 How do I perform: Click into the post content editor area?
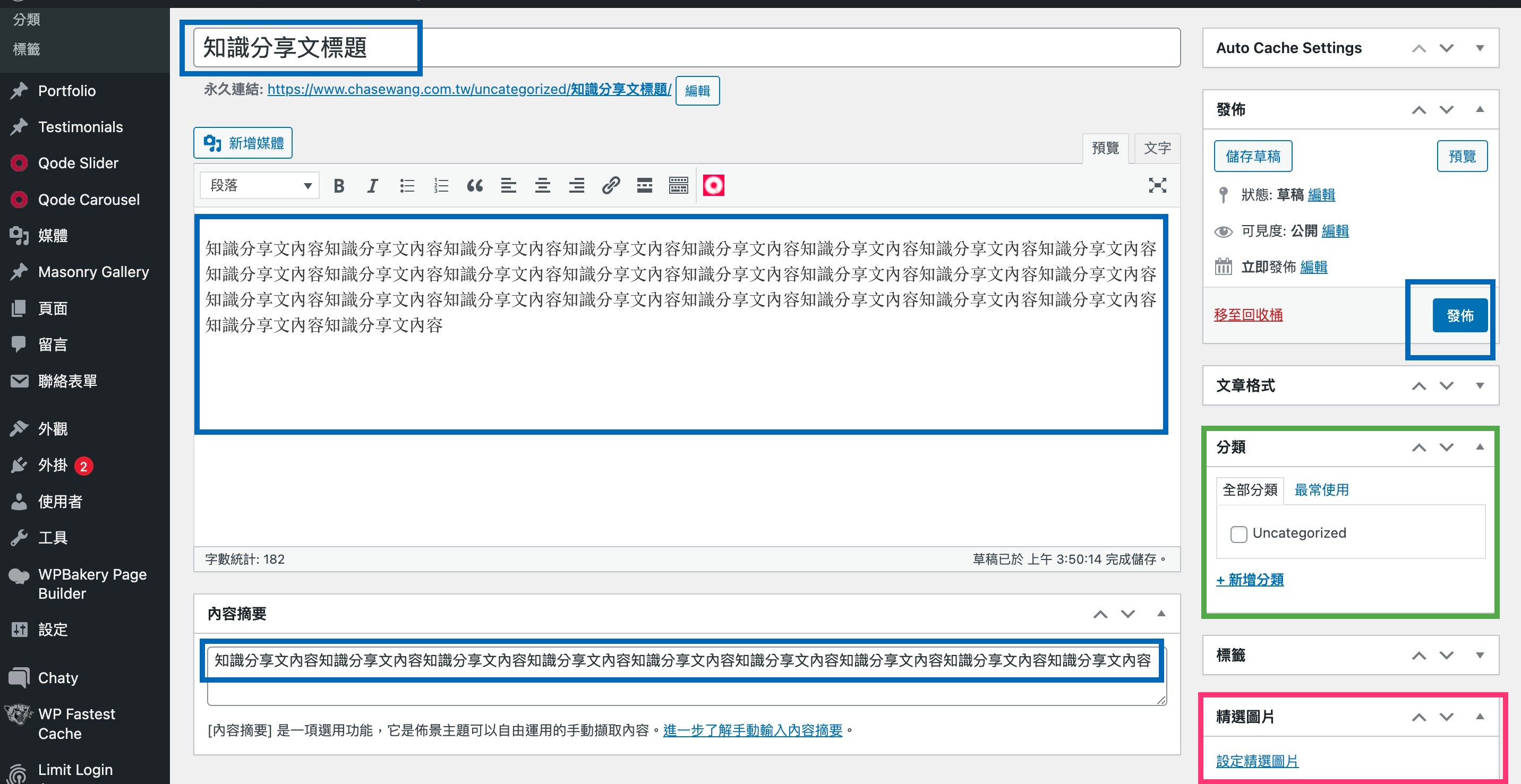687,378
